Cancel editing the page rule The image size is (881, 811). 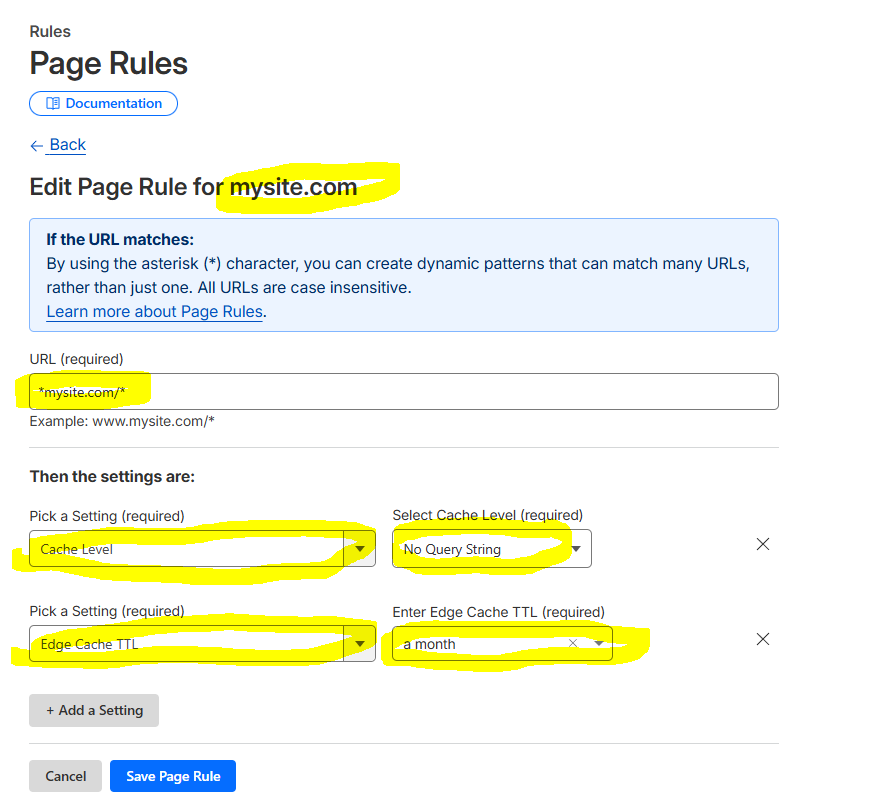tap(65, 776)
